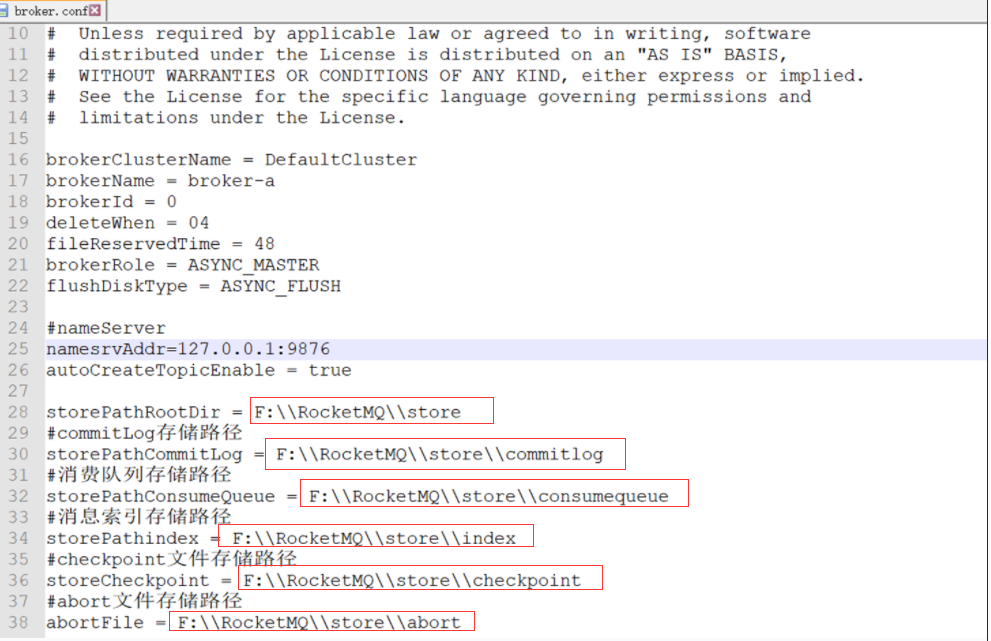991x641 pixels.
Task: Click the 'See the License for' comment line
Action: [429, 97]
